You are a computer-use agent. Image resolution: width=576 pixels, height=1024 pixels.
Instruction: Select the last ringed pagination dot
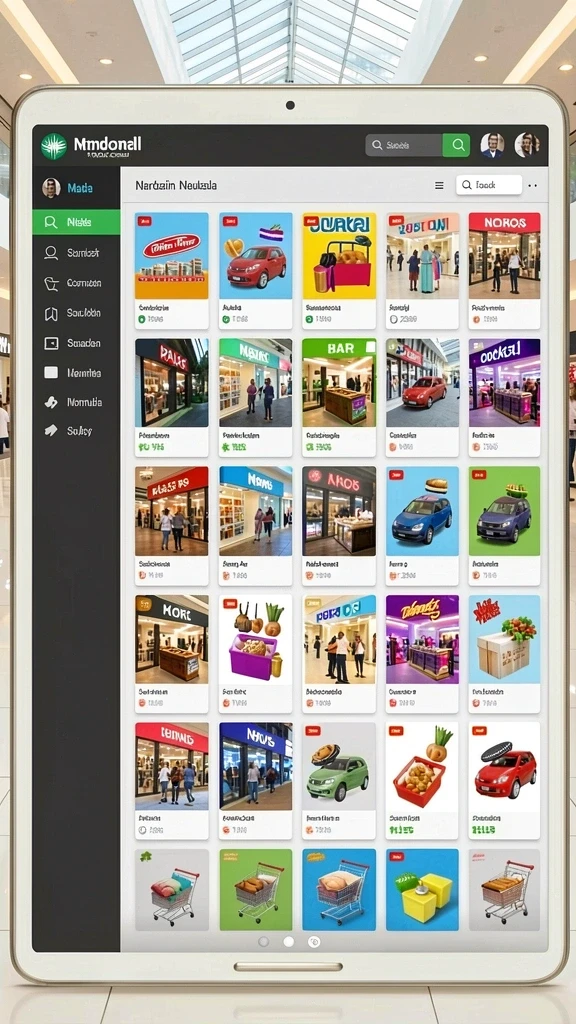point(314,941)
